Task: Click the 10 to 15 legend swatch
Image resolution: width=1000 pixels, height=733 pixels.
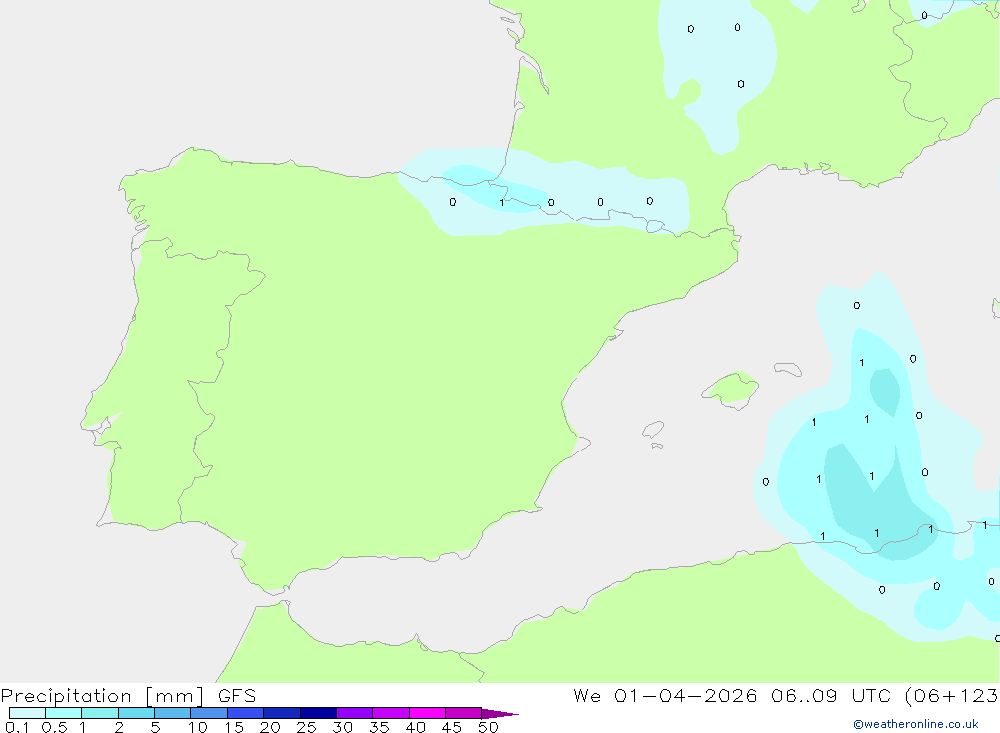Action: click(x=209, y=713)
